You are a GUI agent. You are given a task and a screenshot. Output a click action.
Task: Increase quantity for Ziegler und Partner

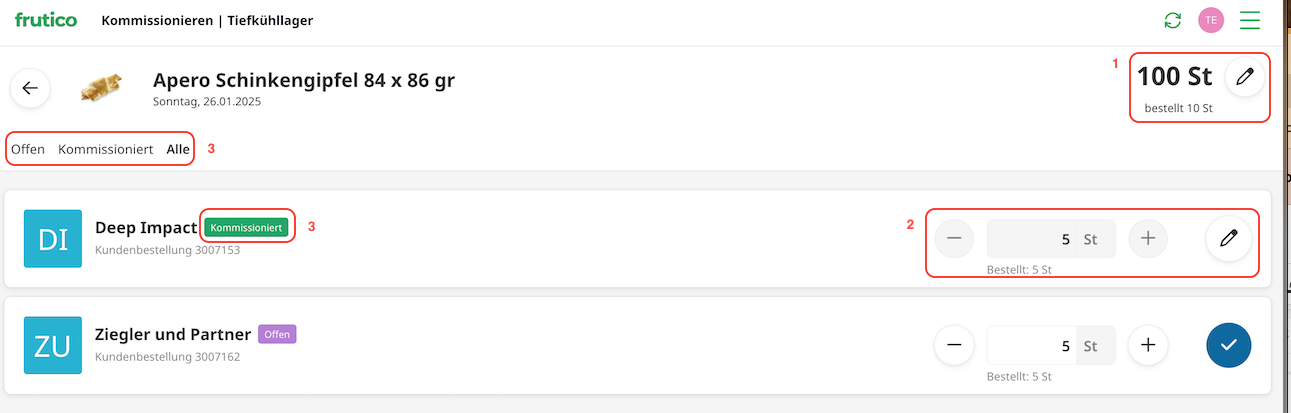1148,345
